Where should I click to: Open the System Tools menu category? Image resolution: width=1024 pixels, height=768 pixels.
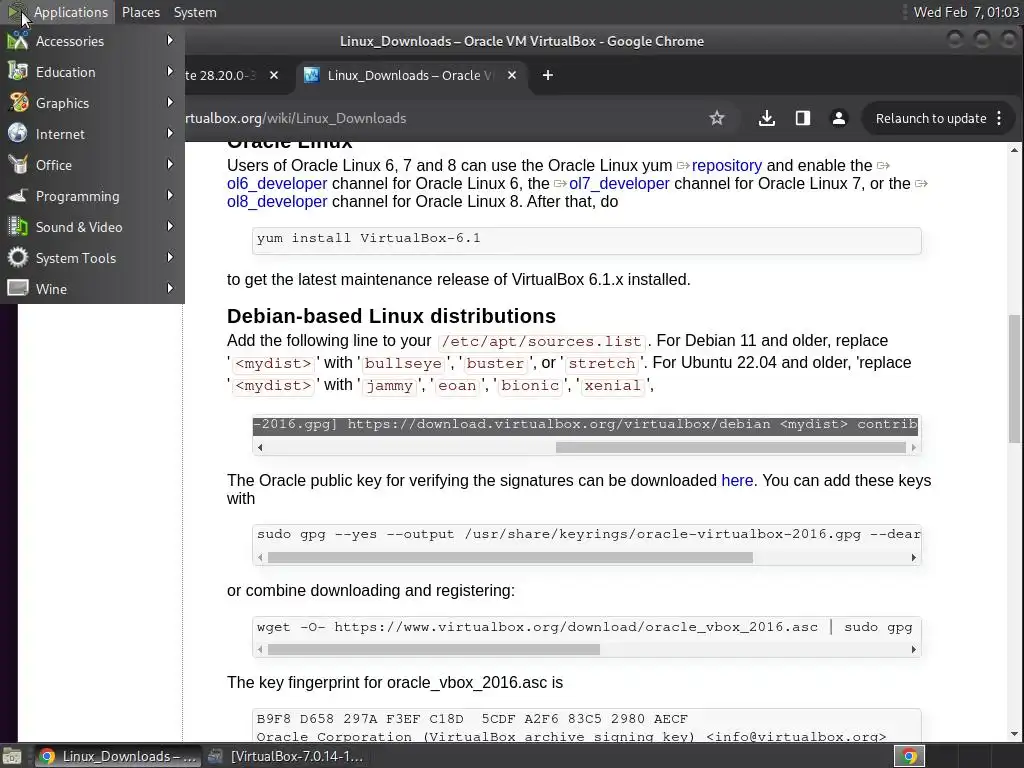pos(92,258)
